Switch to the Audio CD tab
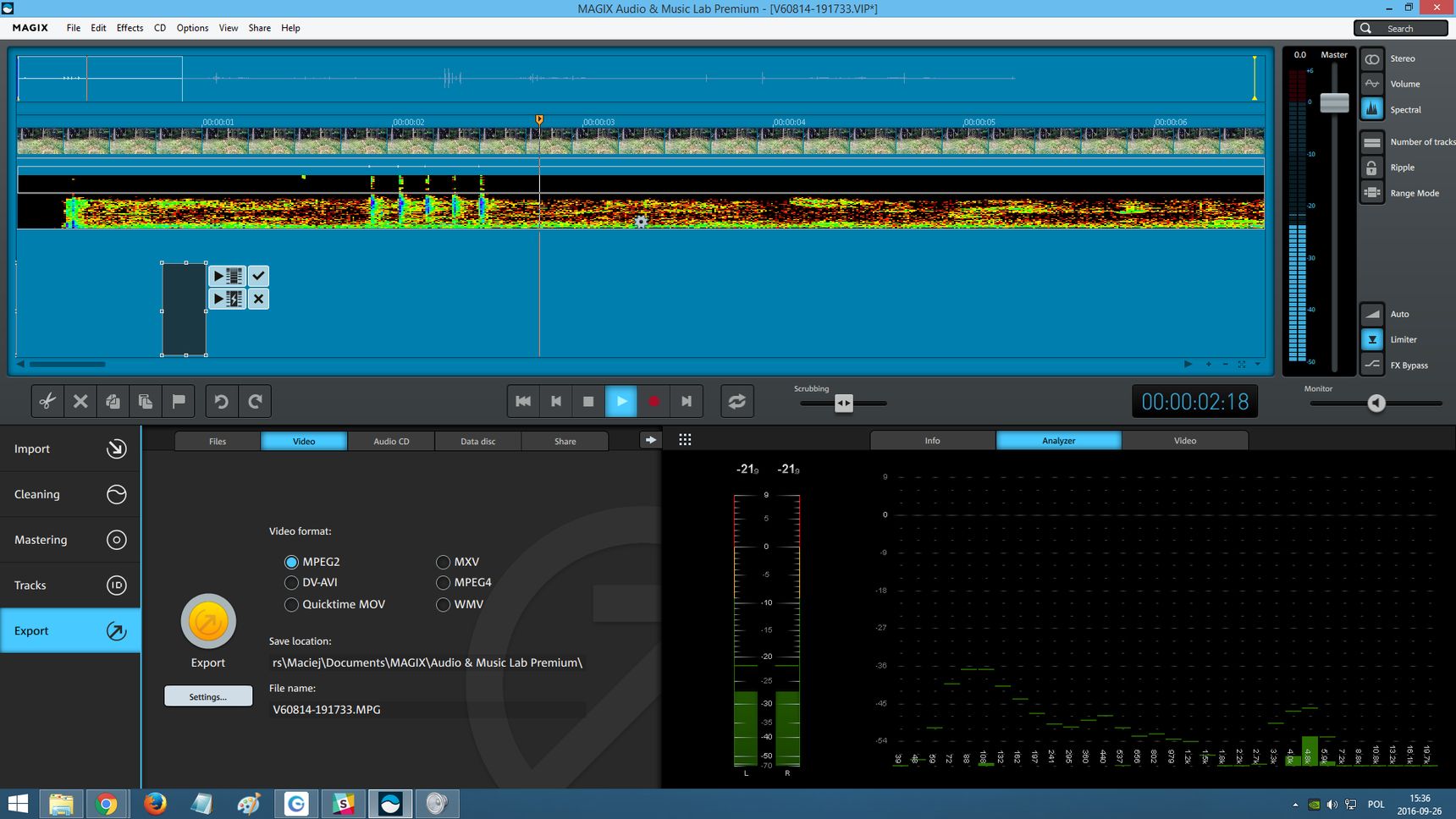 391,441
